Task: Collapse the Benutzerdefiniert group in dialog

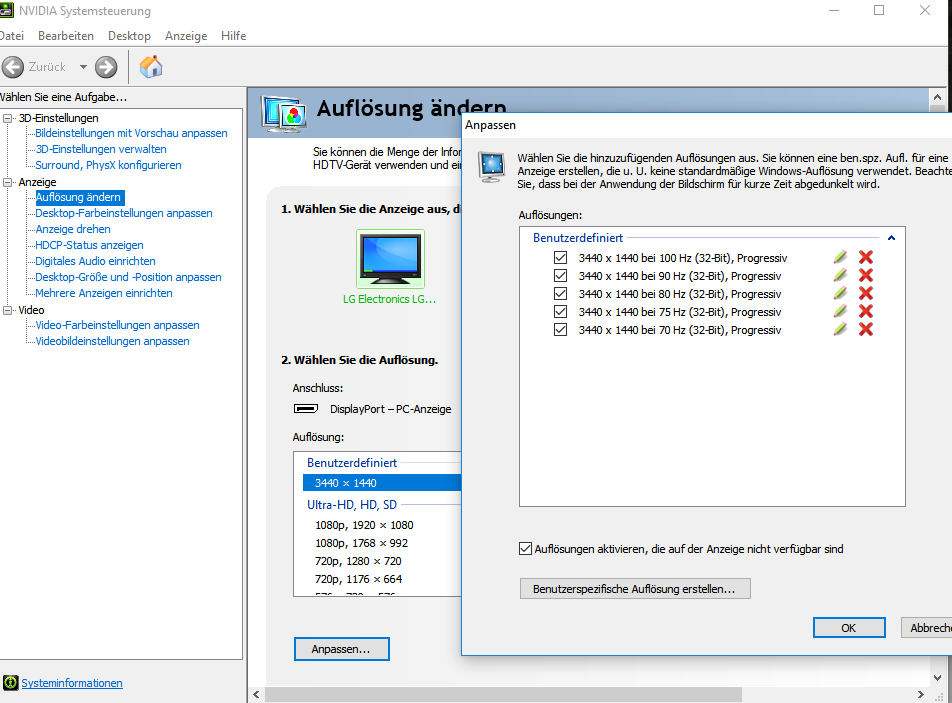Action: point(891,238)
